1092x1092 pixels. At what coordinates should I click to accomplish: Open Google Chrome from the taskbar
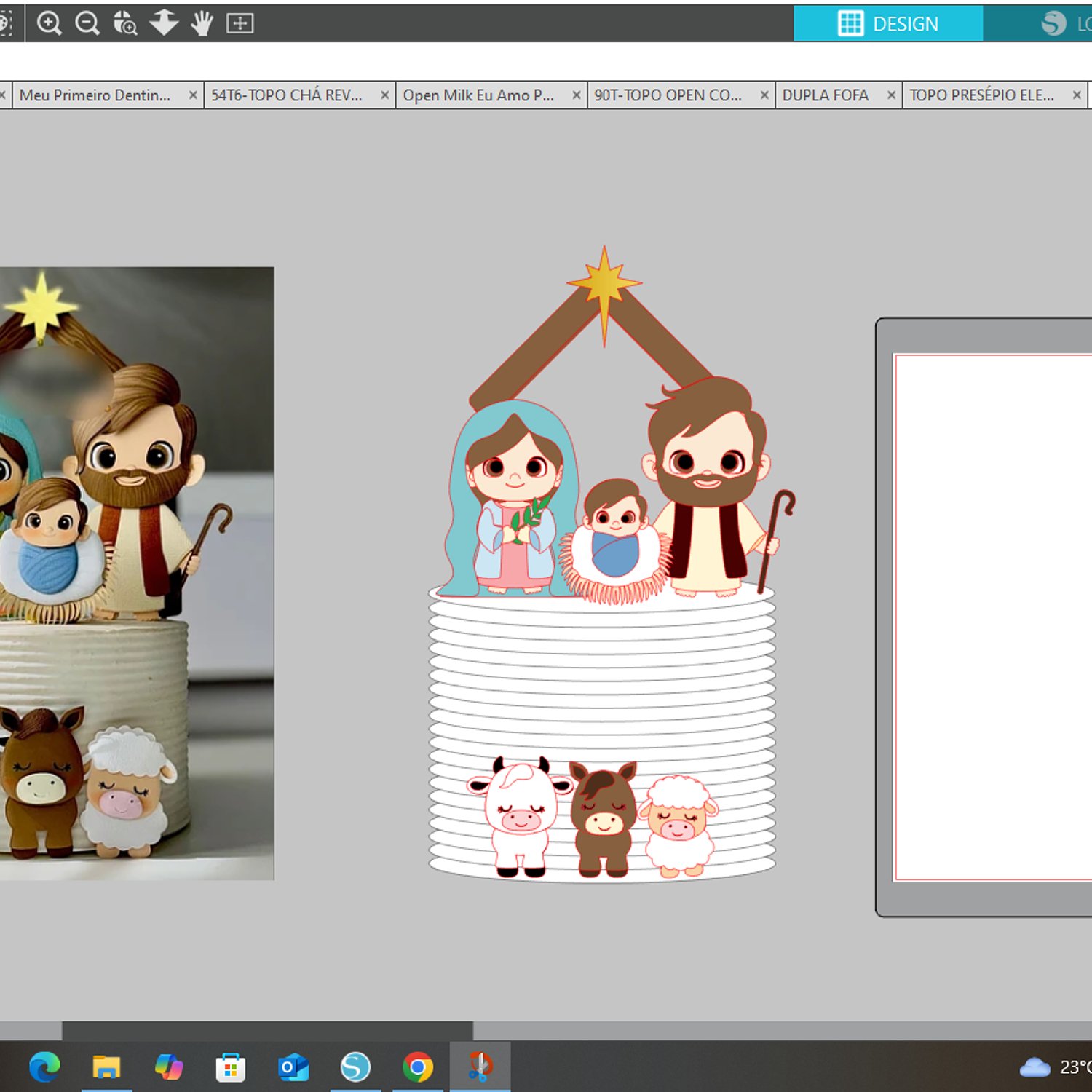pos(417,1067)
